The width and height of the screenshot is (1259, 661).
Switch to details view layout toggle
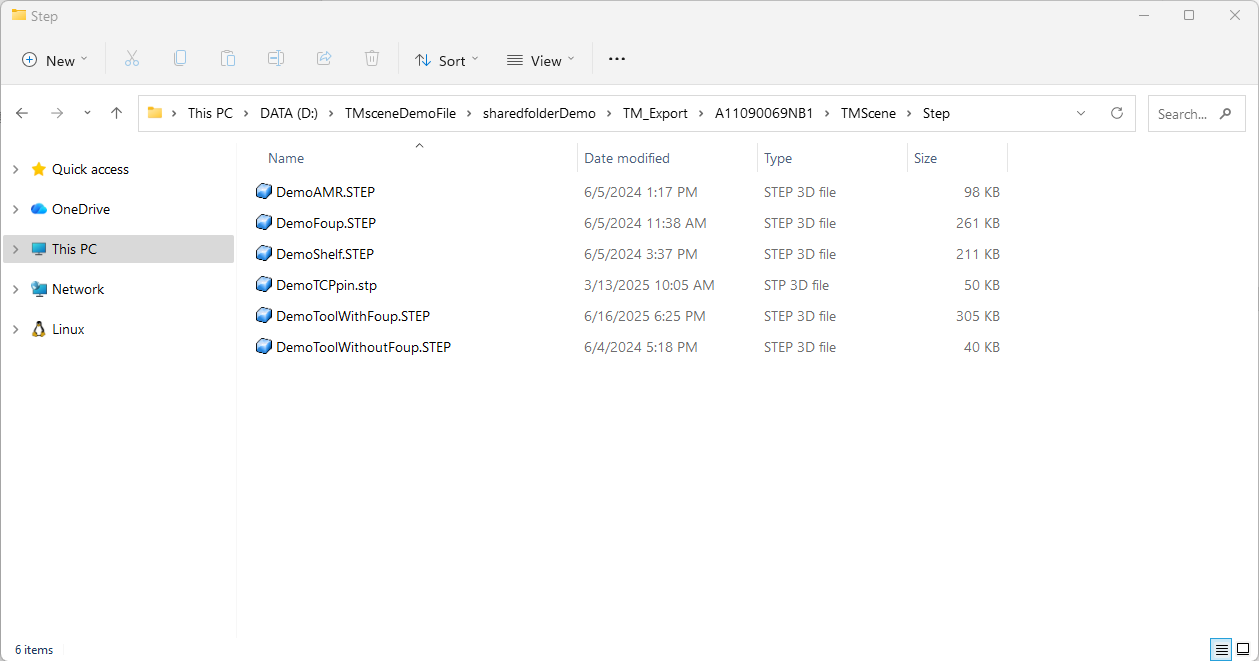(1221, 649)
